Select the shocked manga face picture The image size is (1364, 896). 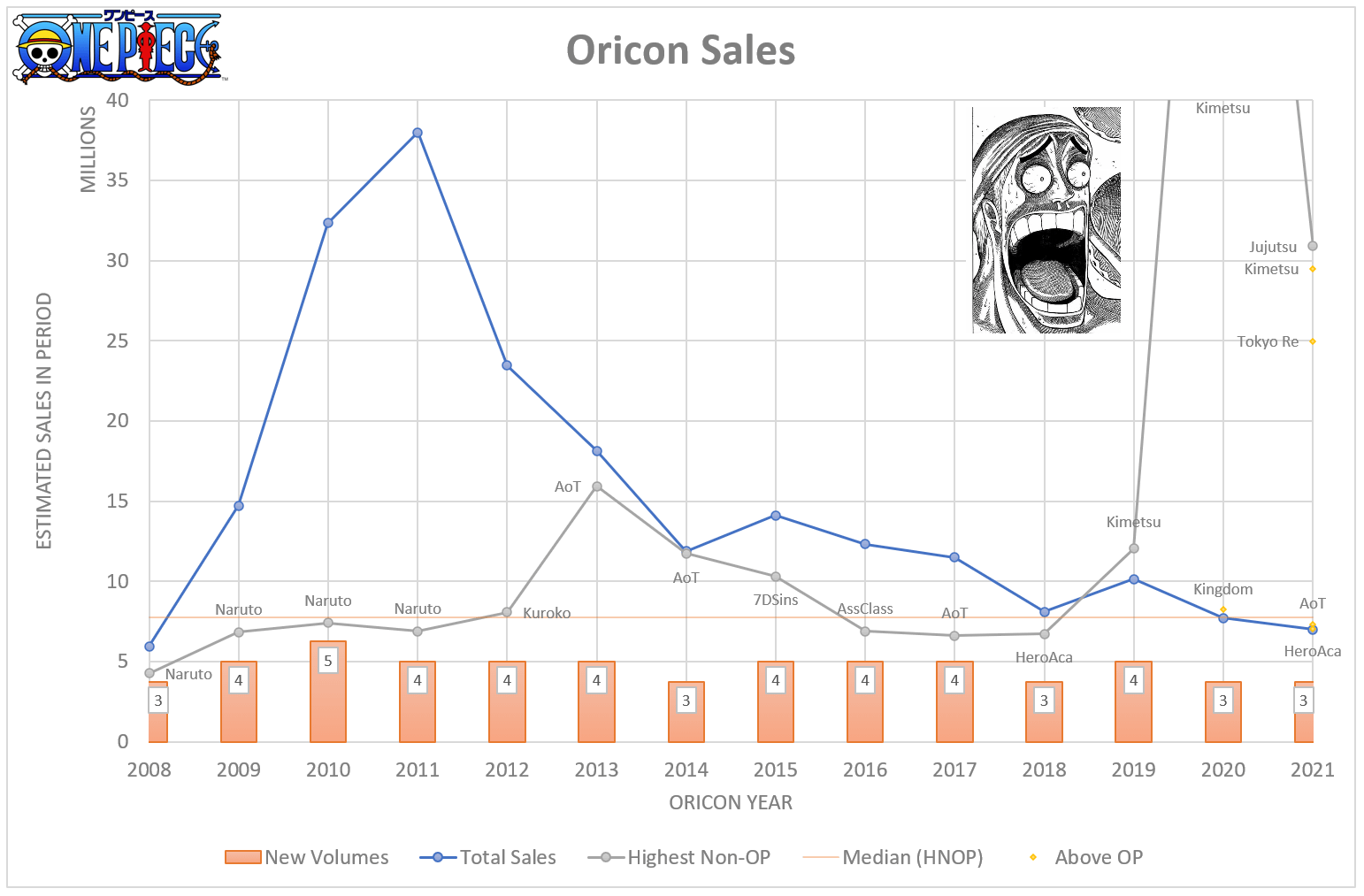coord(1046,220)
